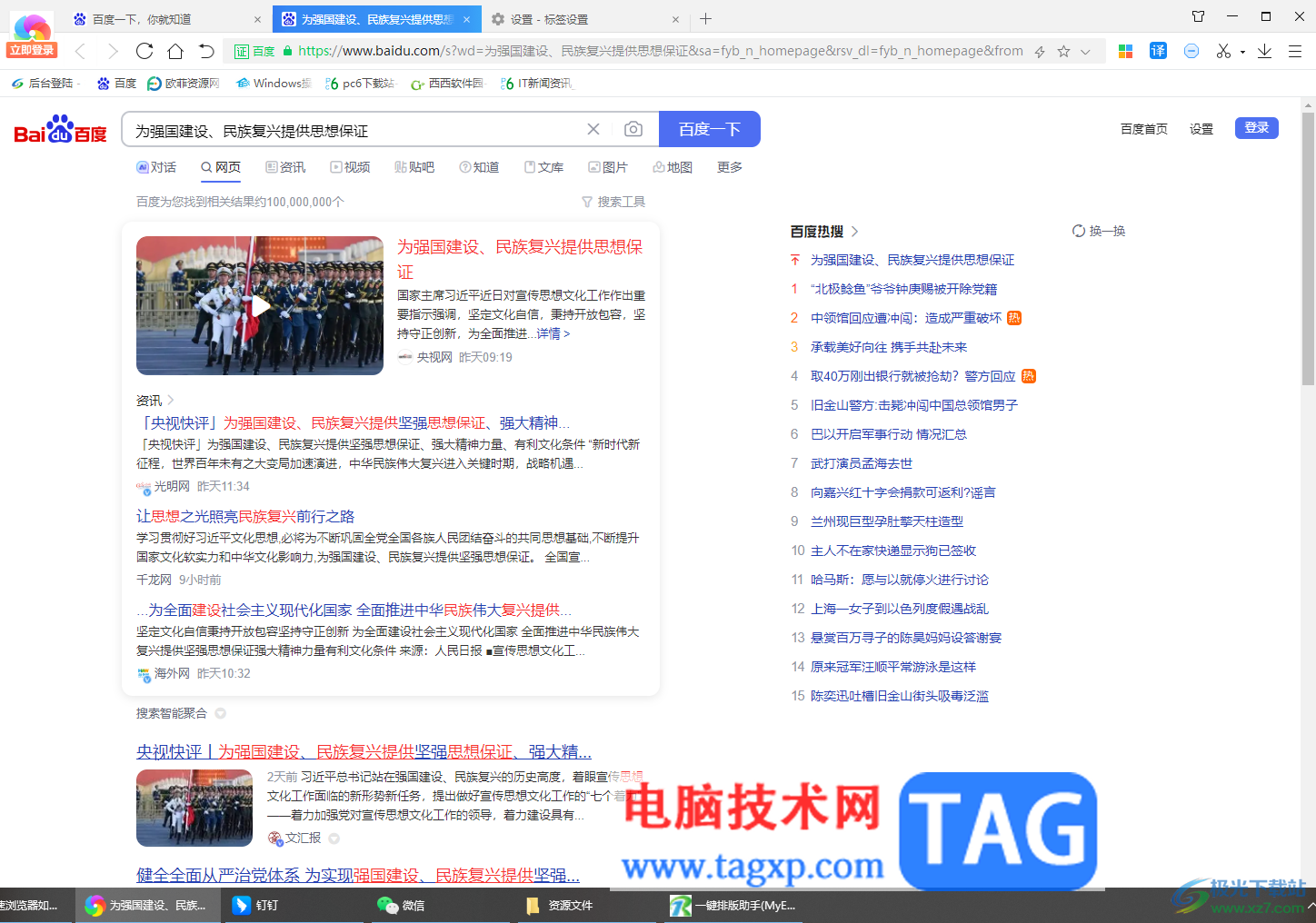This screenshot has width=1316, height=923.
Task: Click the 百度一下 search button
Action: [x=710, y=129]
